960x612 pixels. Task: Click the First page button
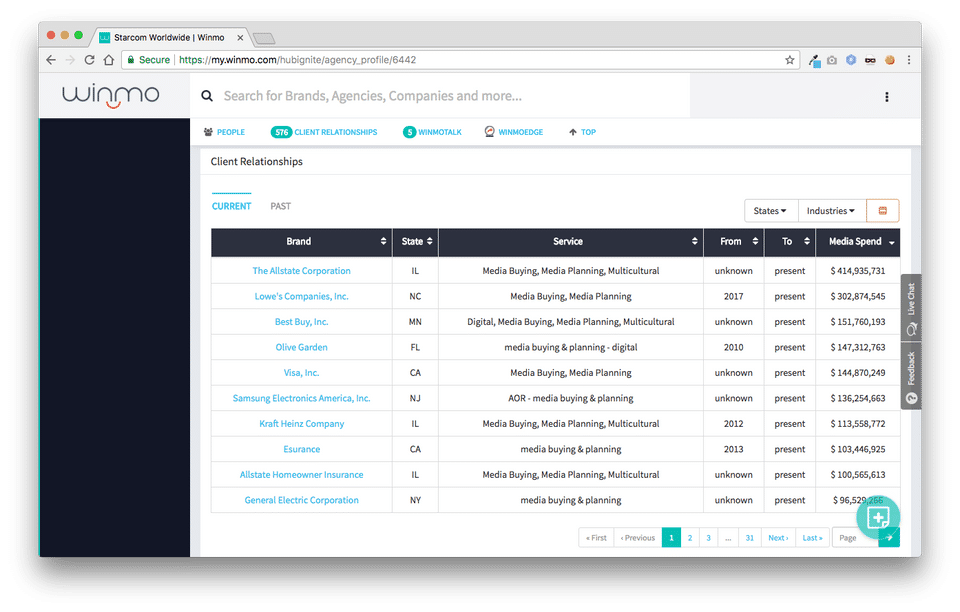596,537
